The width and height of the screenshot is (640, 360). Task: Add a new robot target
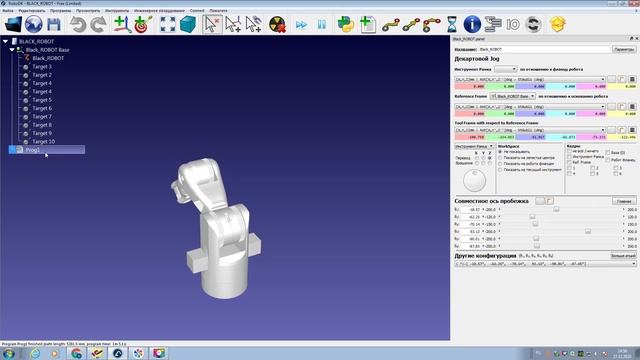click(143, 24)
